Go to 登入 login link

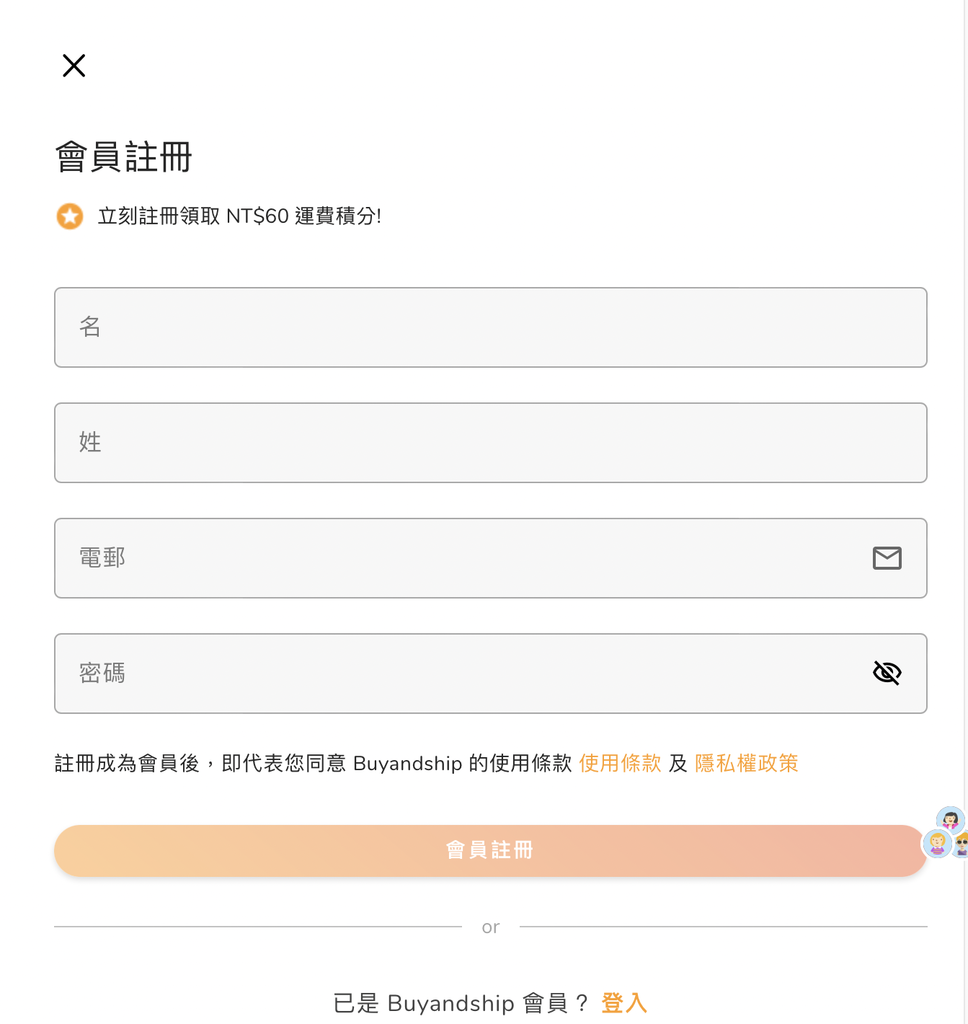[624, 1003]
